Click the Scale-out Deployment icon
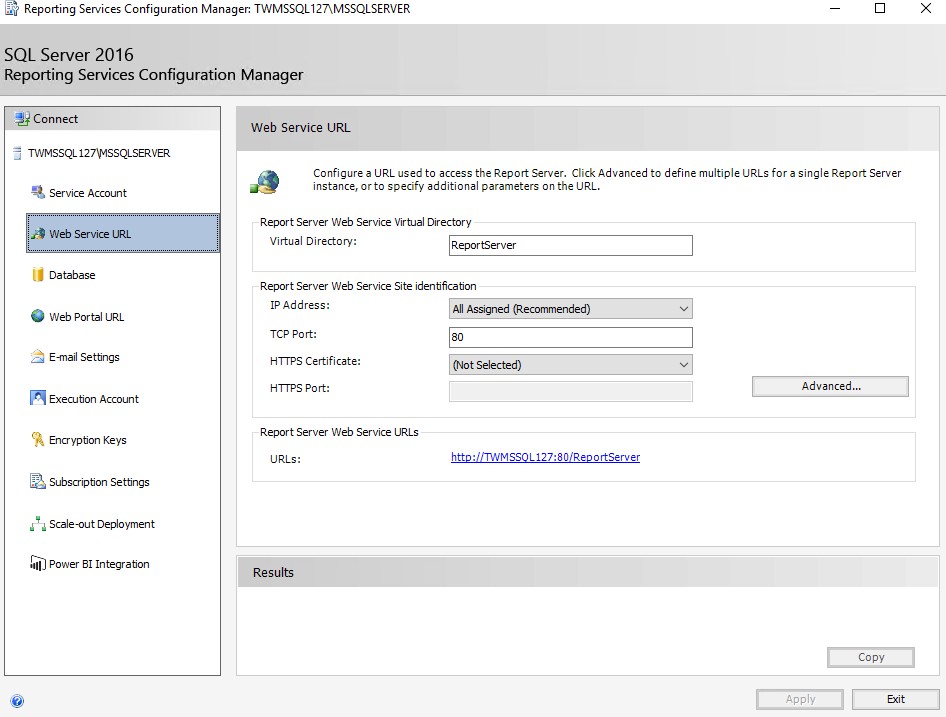Viewport: 946px width, 717px height. [37, 524]
